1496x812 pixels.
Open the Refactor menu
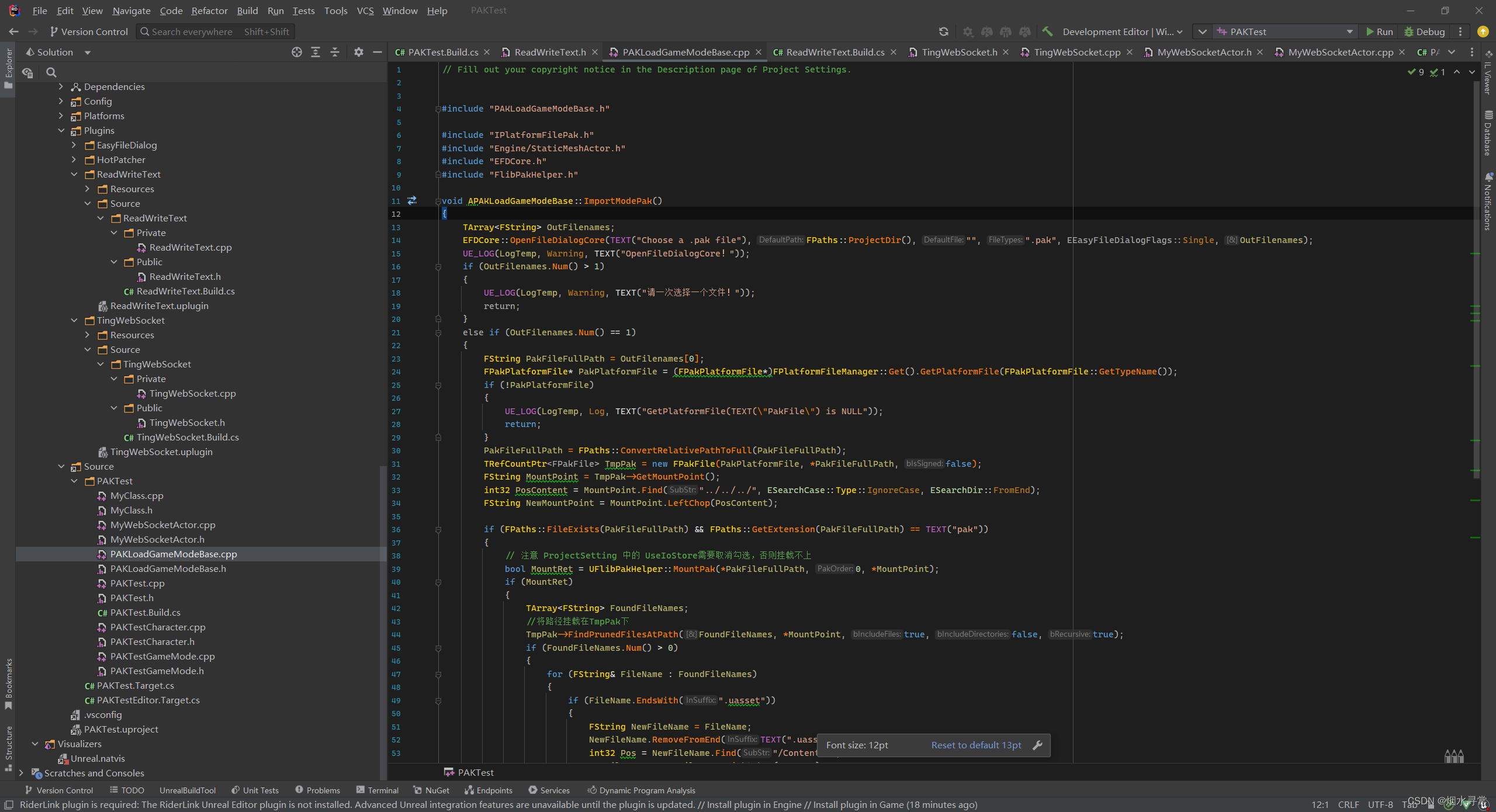coord(209,11)
